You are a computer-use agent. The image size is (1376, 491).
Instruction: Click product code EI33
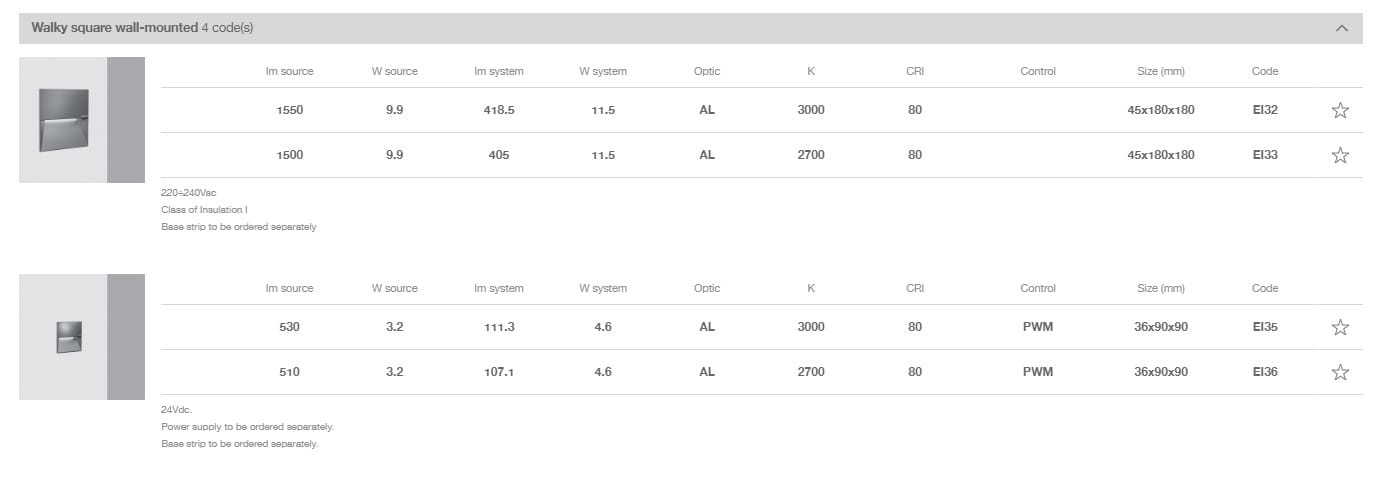tap(1265, 155)
